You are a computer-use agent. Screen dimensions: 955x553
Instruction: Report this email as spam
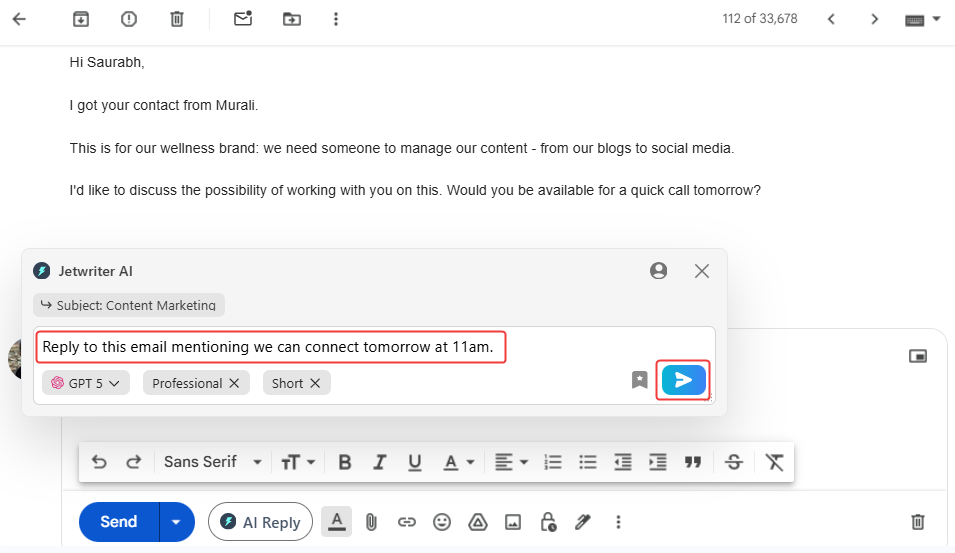129,19
